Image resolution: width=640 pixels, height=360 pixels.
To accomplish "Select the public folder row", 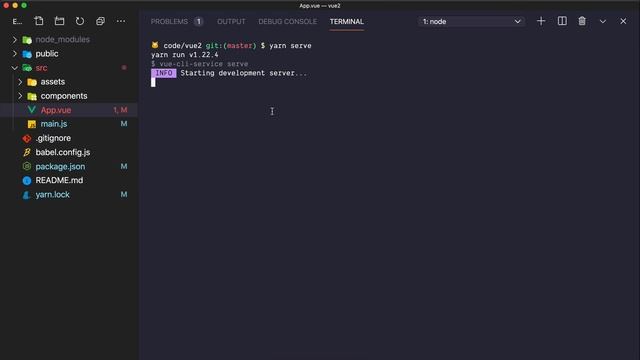I will pos(69,54).
